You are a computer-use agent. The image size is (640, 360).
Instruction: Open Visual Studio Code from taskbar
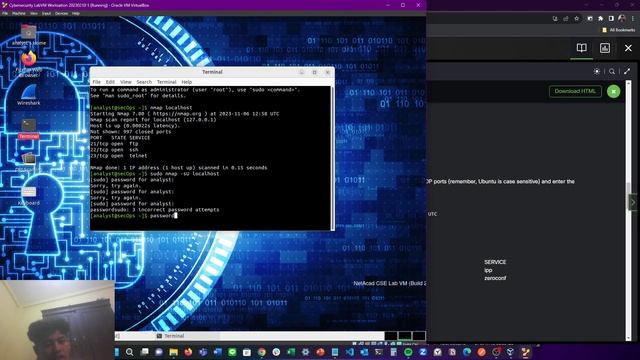pos(350,352)
